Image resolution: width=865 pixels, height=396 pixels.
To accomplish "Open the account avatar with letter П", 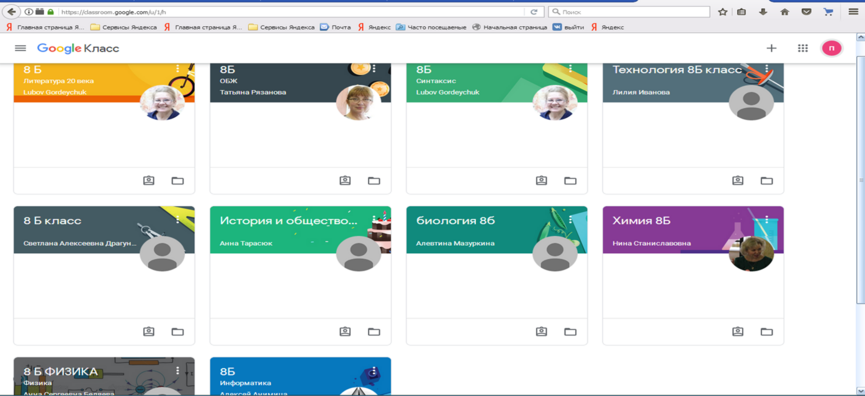I will point(832,49).
